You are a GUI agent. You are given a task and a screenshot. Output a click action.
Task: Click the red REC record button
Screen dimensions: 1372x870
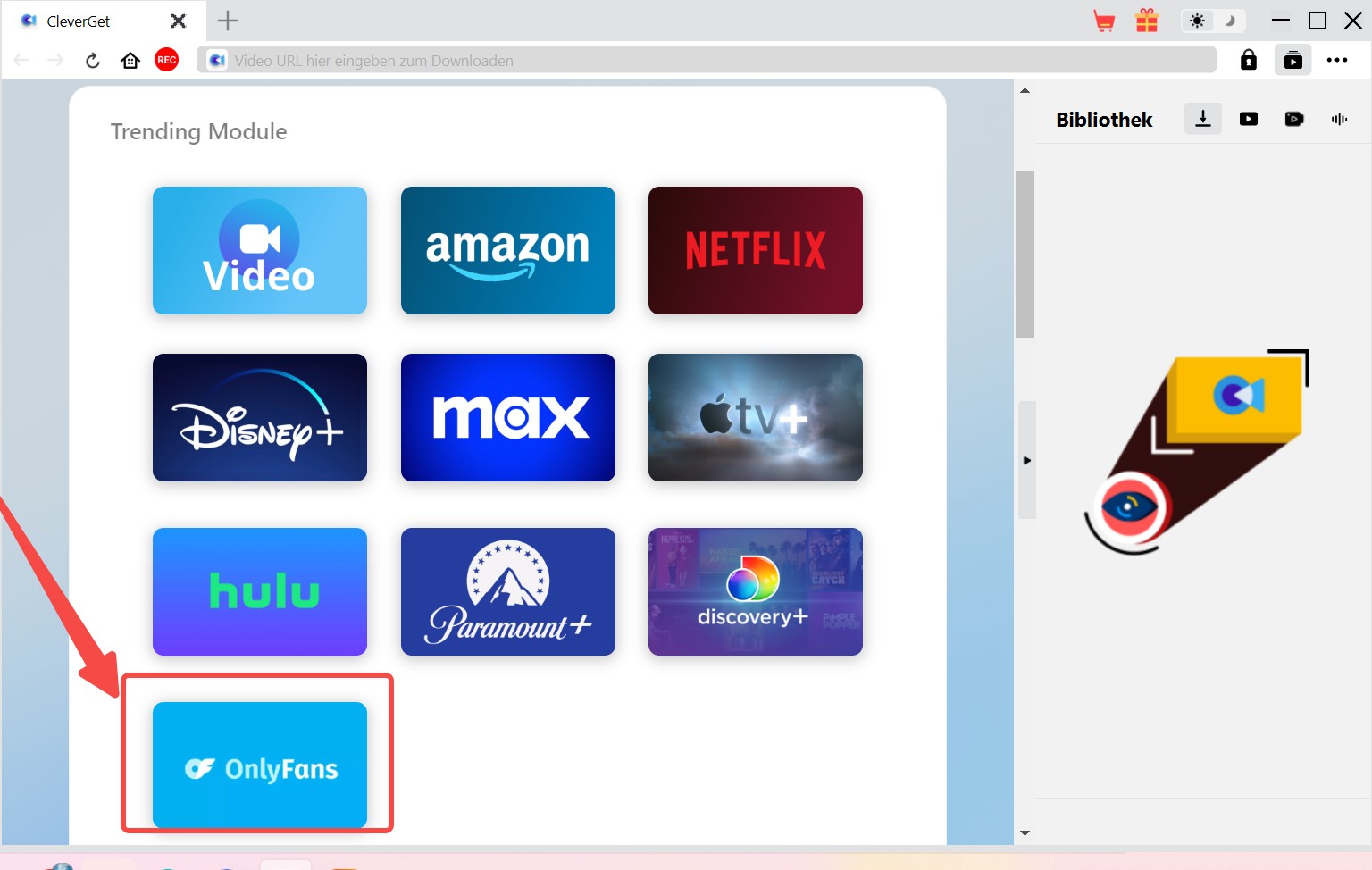pos(167,60)
